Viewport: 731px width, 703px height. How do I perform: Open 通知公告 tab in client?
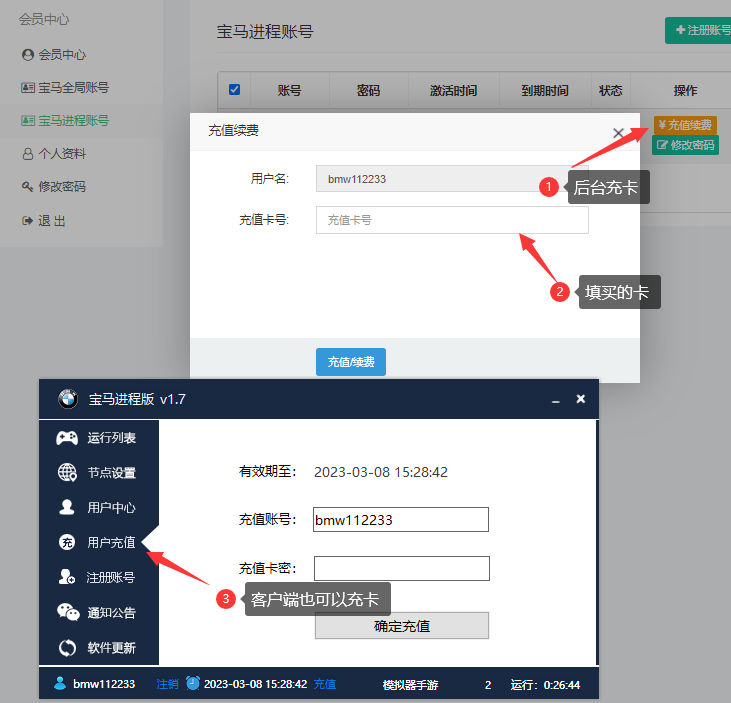[99, 613]
